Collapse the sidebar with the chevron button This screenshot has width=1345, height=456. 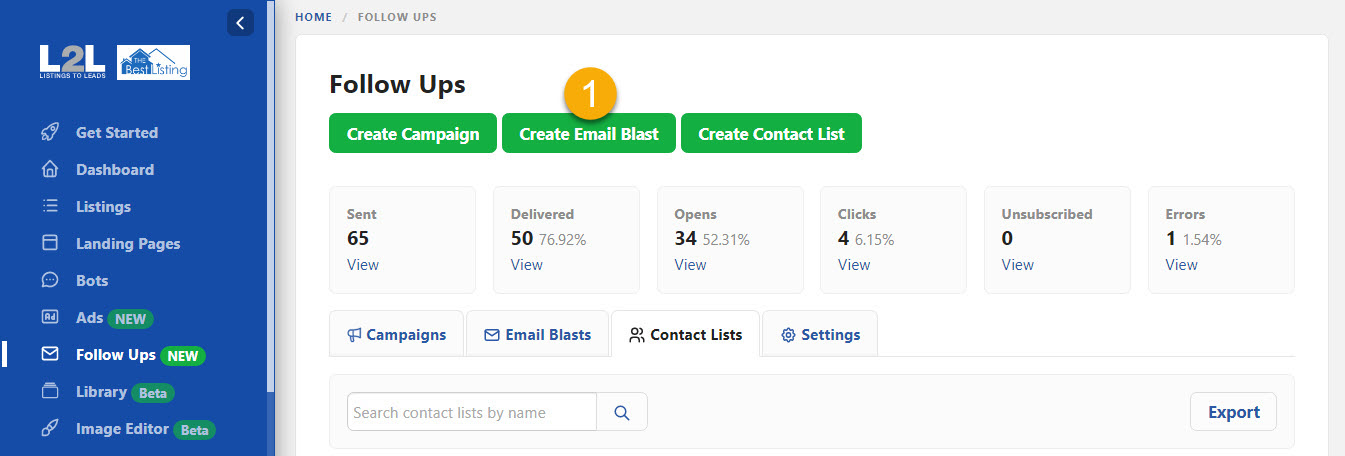pyautogui.click(x=240, y=22)
